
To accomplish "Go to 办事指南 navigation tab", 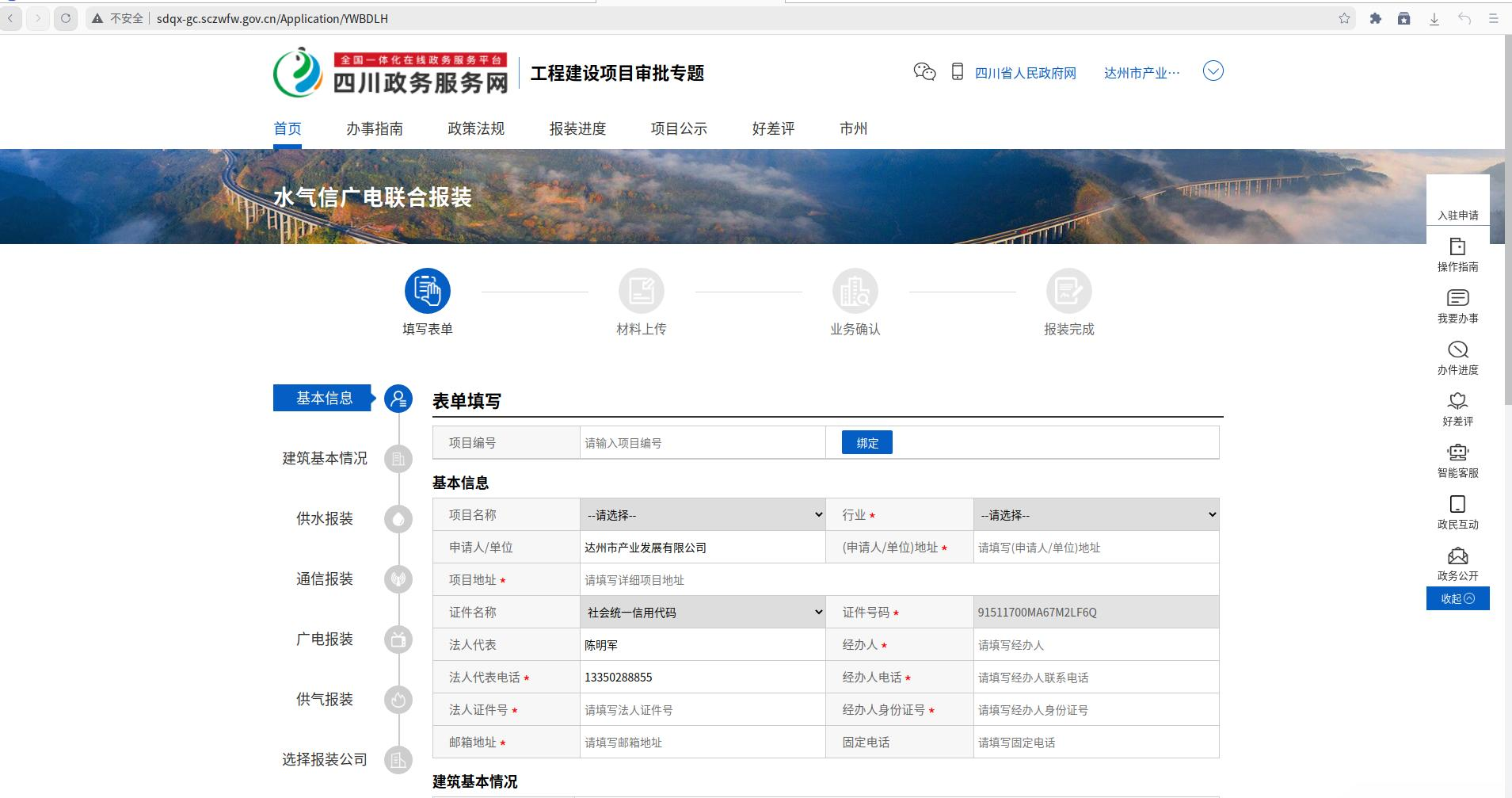I will [374, 128].
